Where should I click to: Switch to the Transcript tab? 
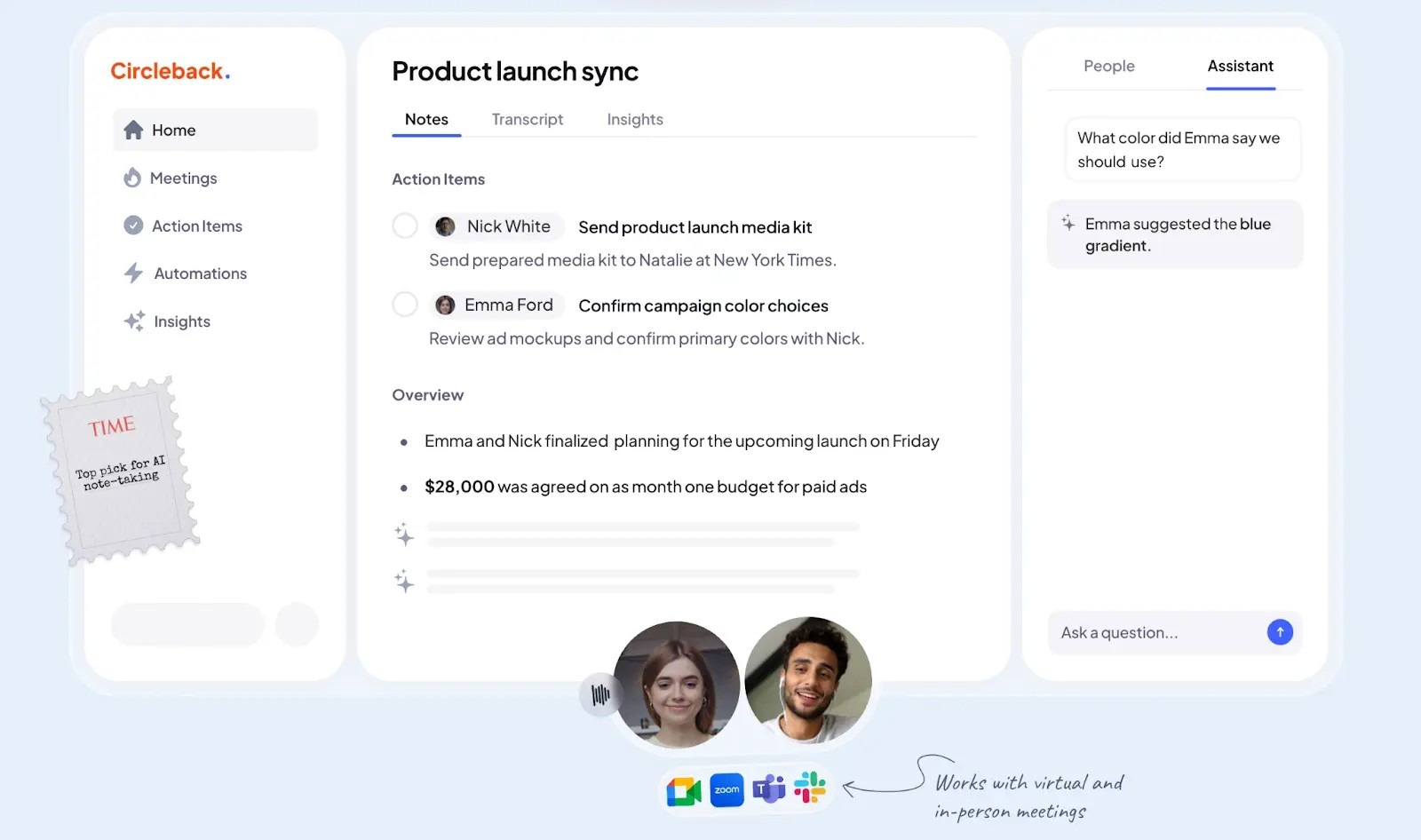point(528,120)
